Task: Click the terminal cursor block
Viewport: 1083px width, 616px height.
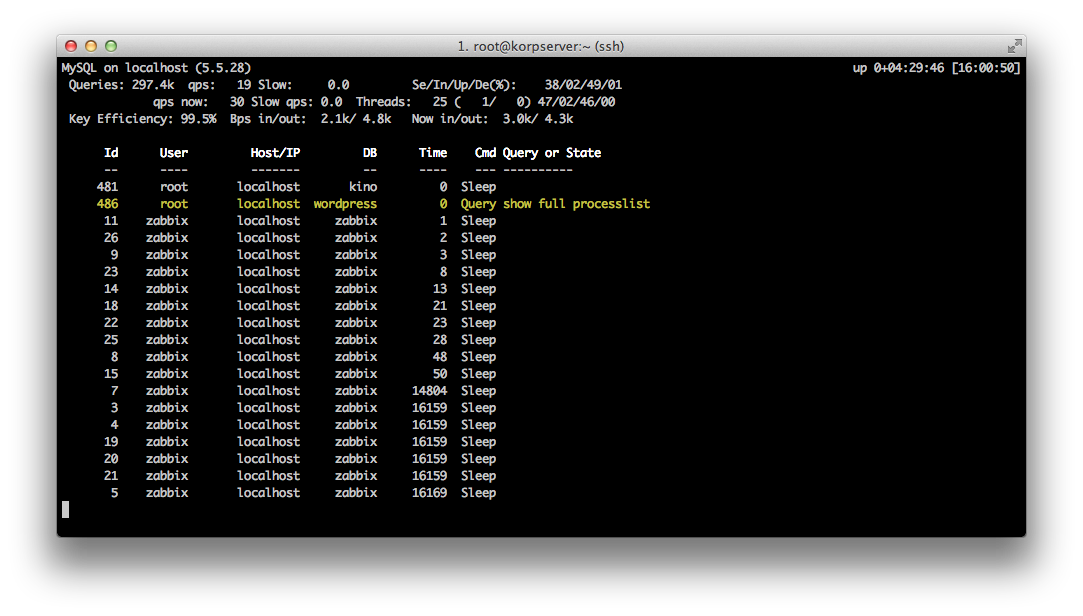Action: point(65,509)
